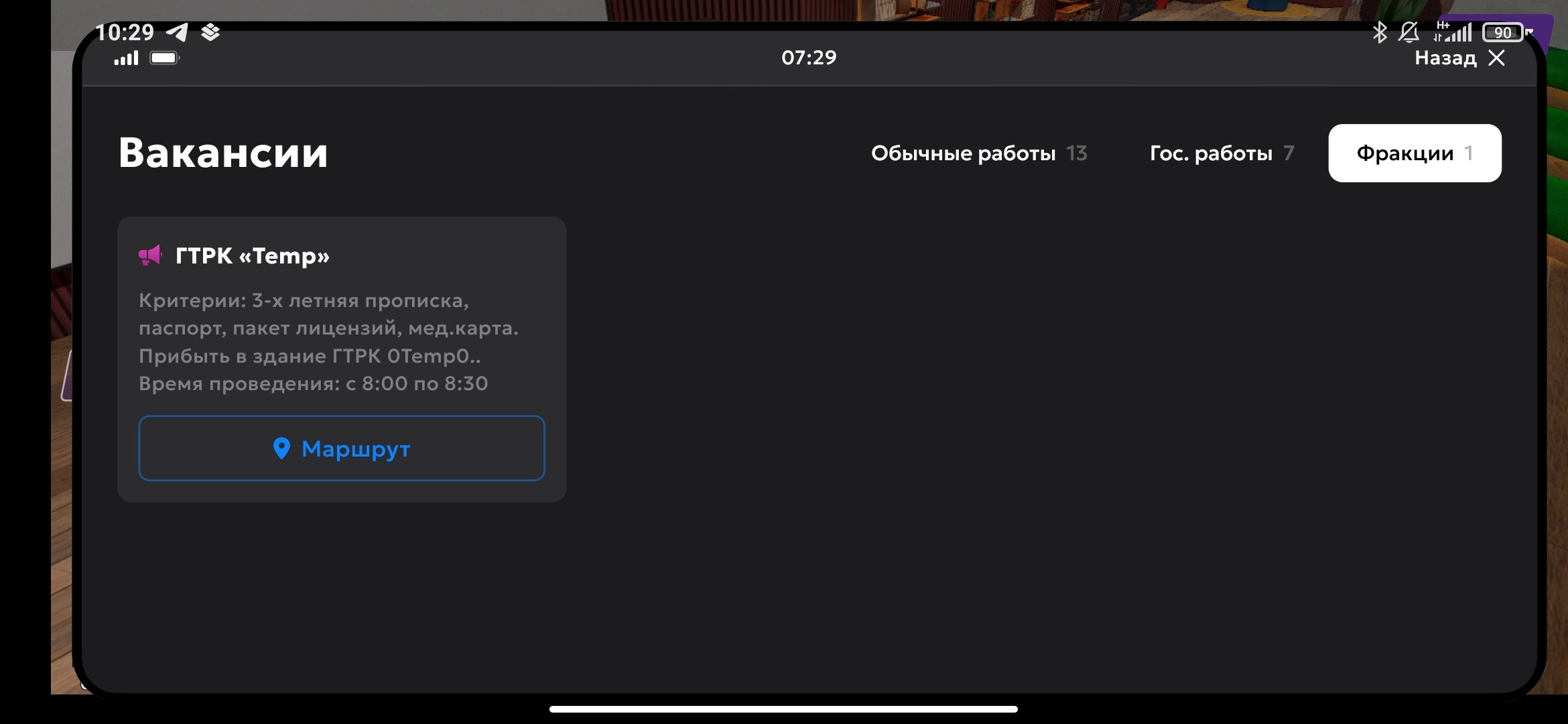Click the ГТРК vacancy criteria description

click(x=328, y=342)
